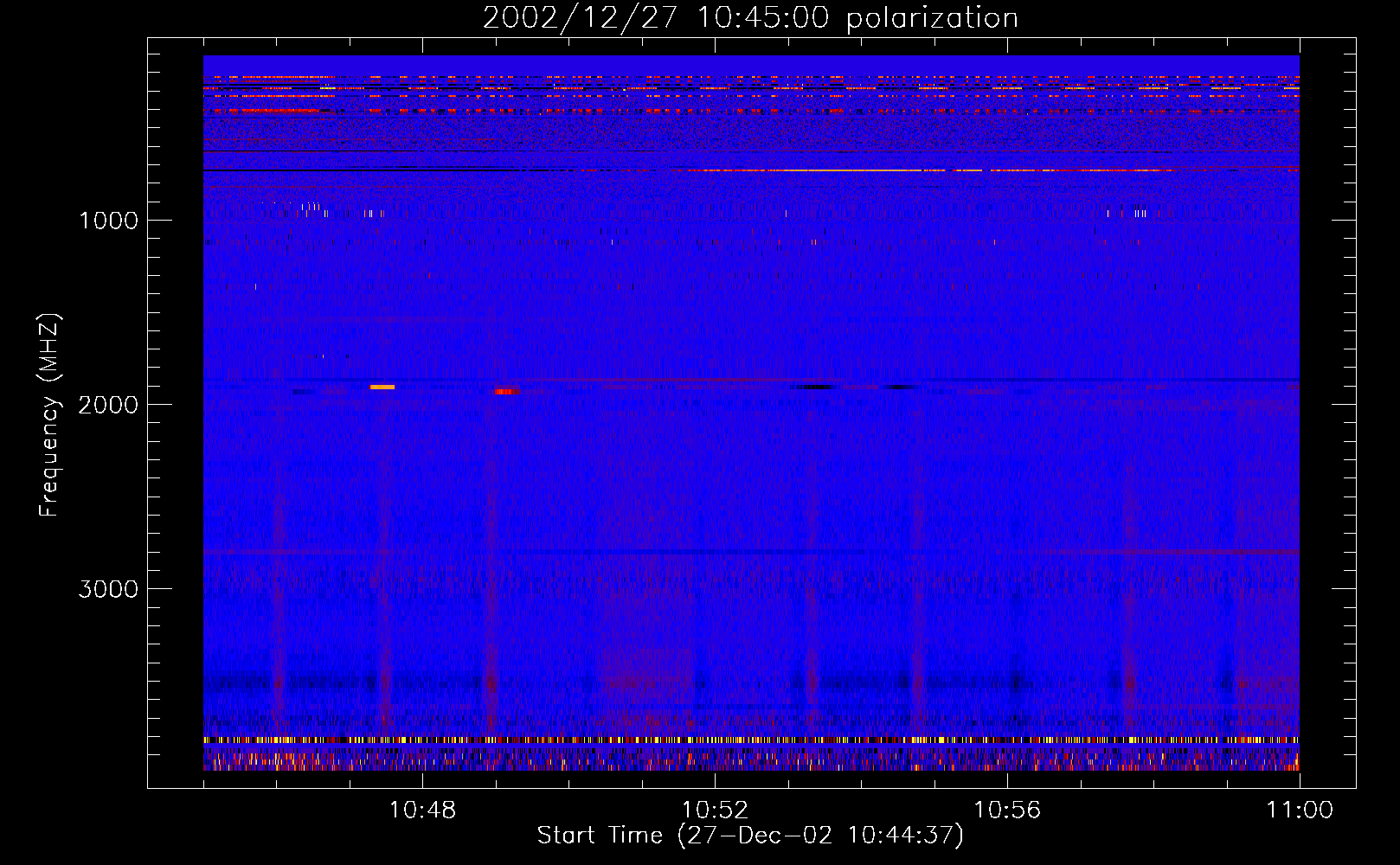Click the orange burst near 2000 MHz at 10:47
This screenshot has height=865, width=1400.
click(382, 387)
